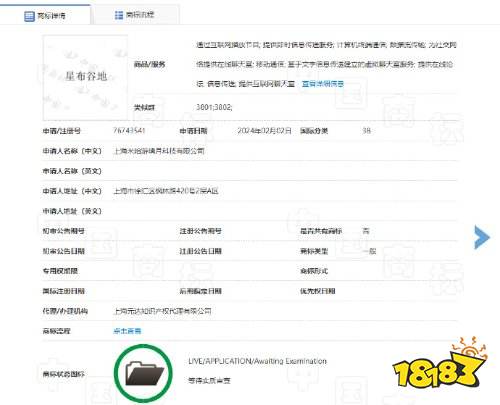Click the 初审公告期号 label
The width and height of the screenshot is (500, 405).
tap(63, 231)
